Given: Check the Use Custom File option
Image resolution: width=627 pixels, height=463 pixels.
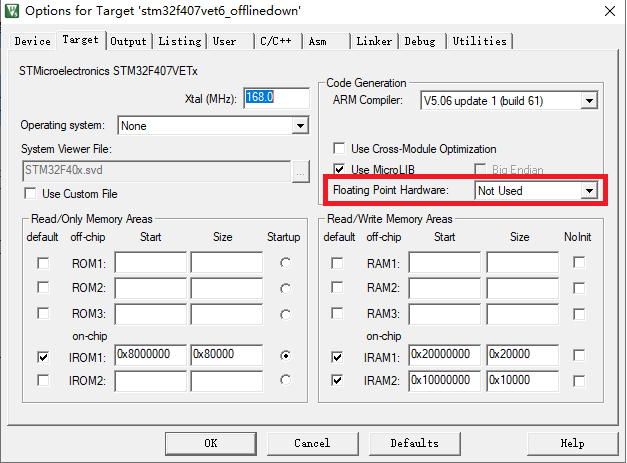Looking at the screenshot, I should pyautogui.click(x=30, y=193).
